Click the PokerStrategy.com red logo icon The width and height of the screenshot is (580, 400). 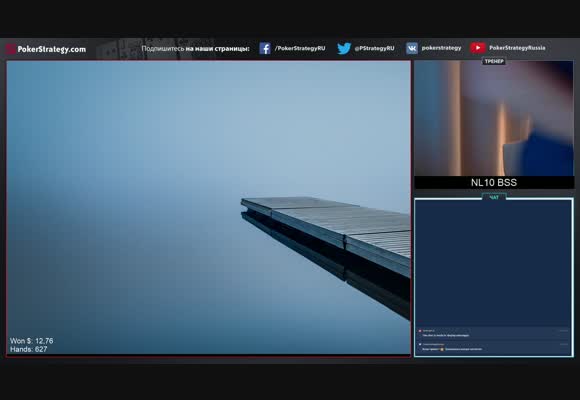pyautogui.click(x=11, y=49)
